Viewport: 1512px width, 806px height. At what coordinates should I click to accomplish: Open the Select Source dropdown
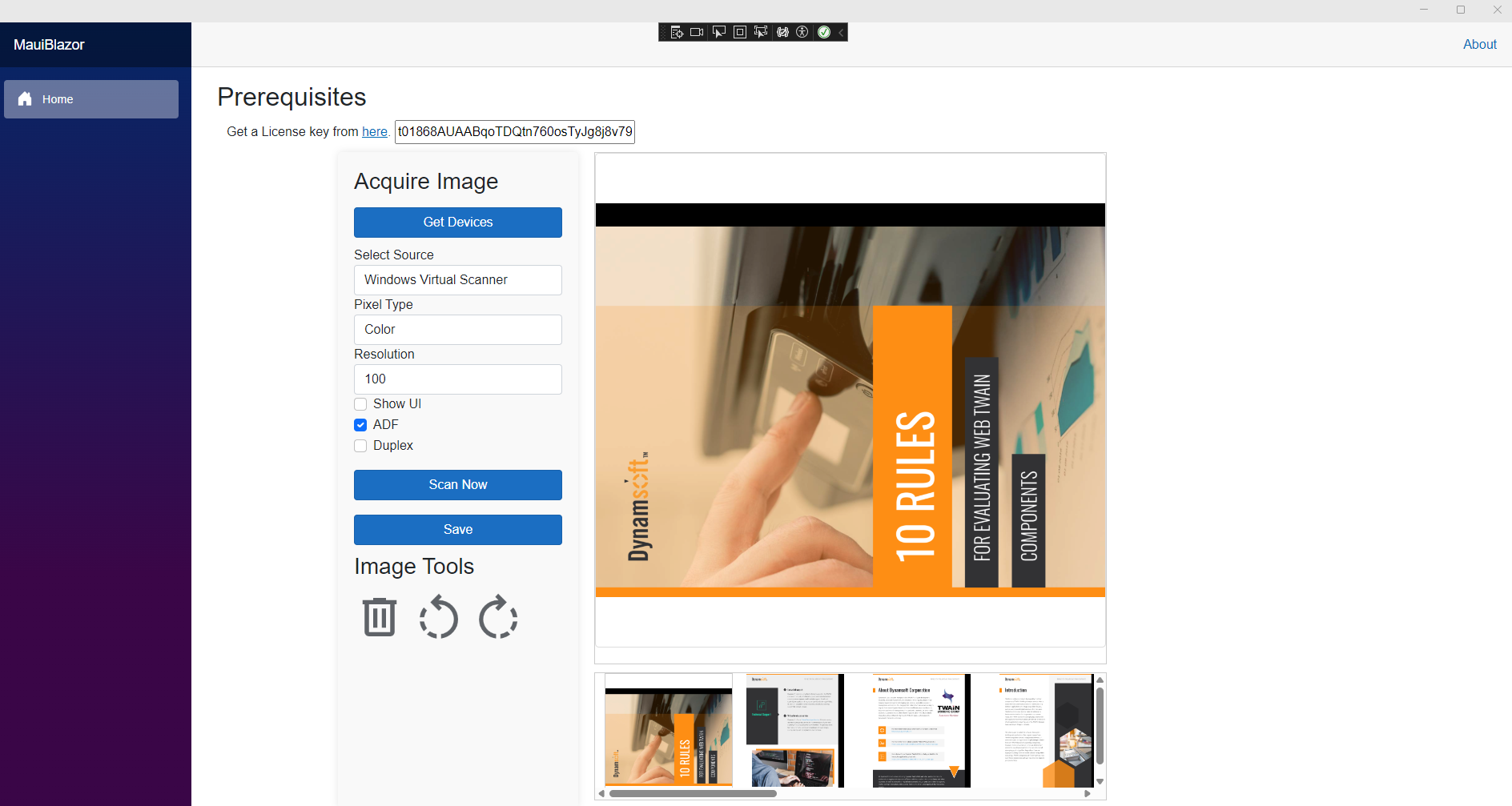coord(458,280)
